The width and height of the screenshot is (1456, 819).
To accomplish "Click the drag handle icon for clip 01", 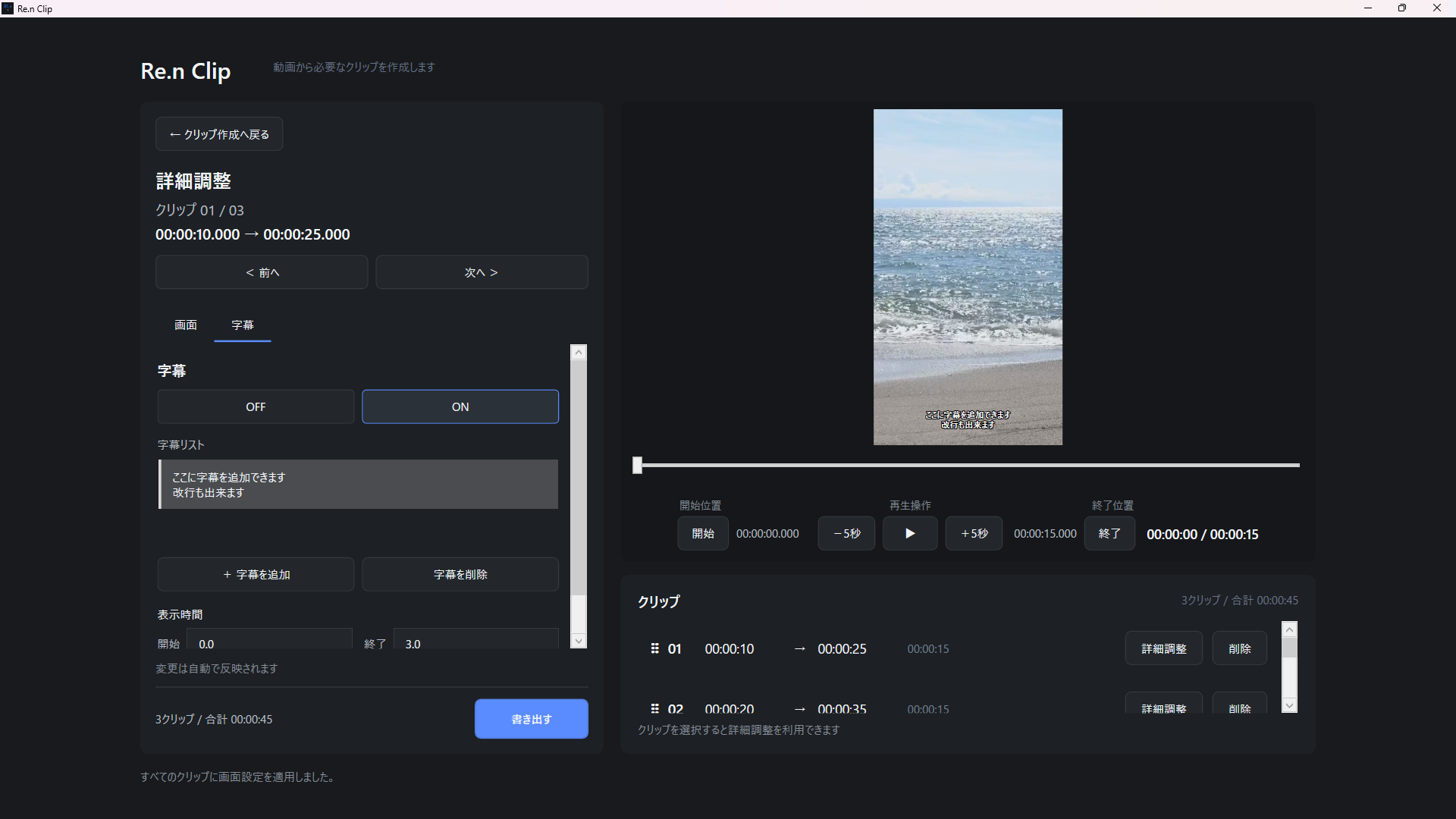I will [654, 648].
